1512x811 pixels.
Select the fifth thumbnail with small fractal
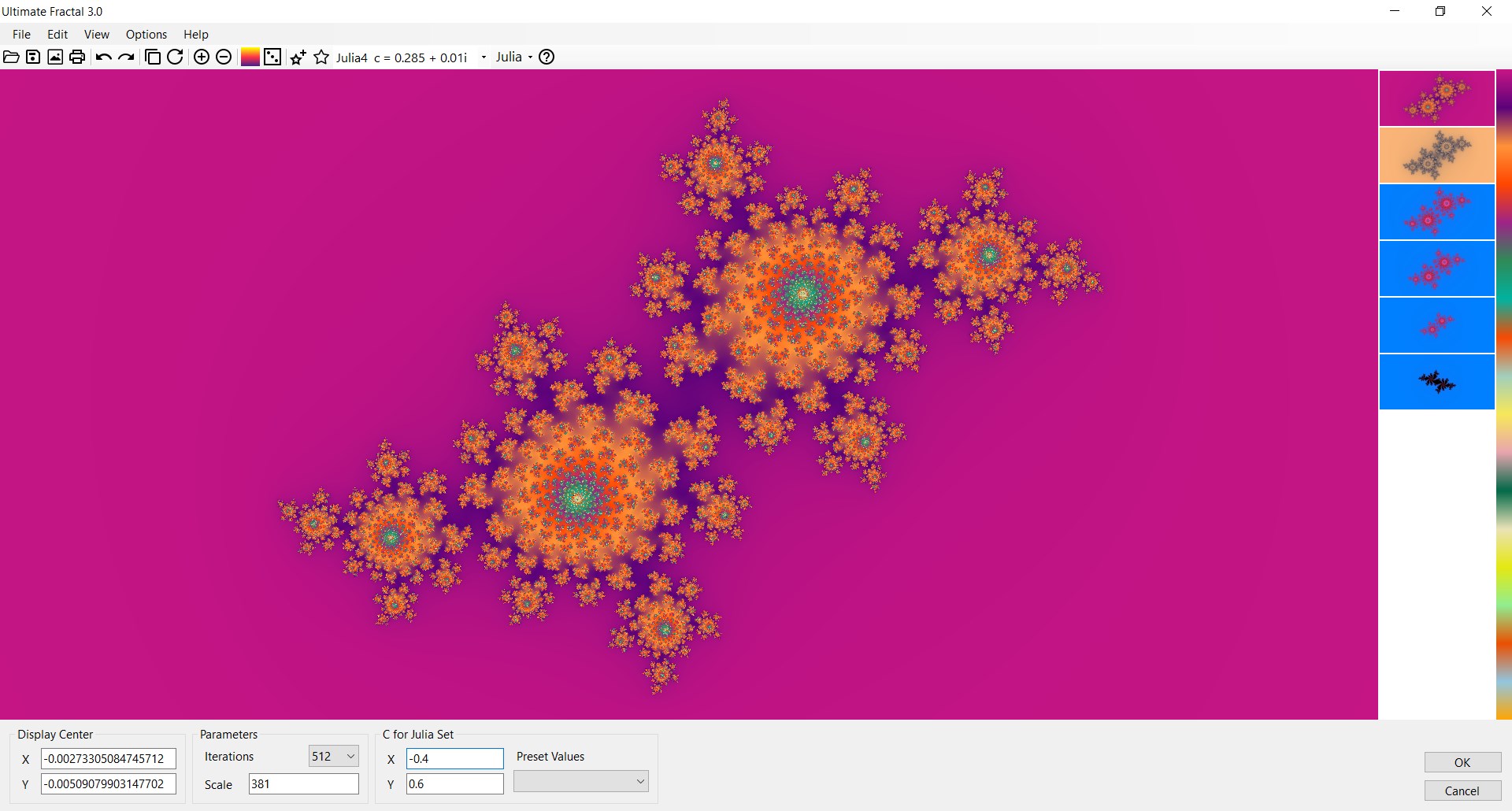click(x=1437, y=325)
